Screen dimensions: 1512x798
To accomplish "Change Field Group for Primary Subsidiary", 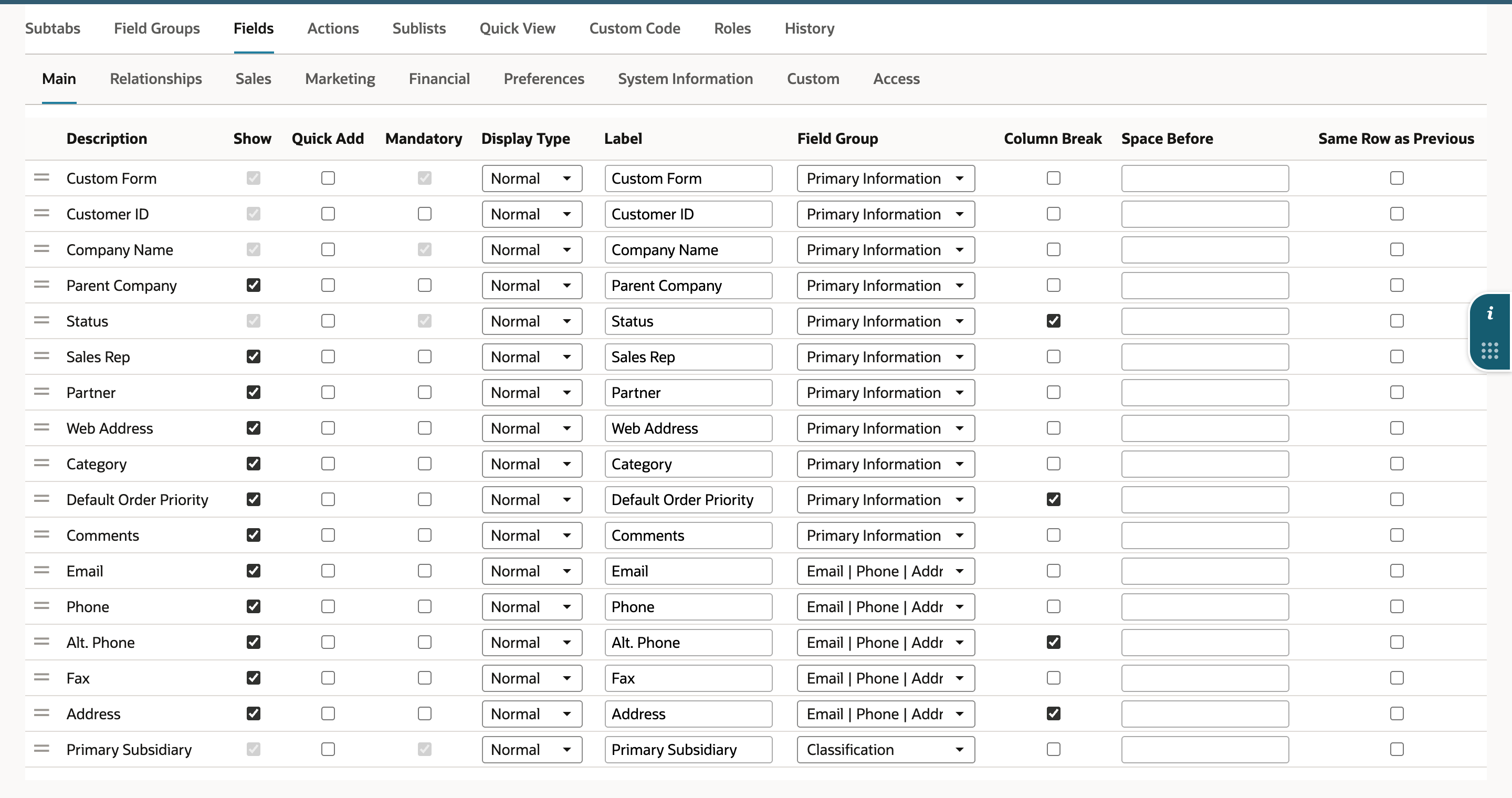I will pyautogui.click(x=886, y=749).
